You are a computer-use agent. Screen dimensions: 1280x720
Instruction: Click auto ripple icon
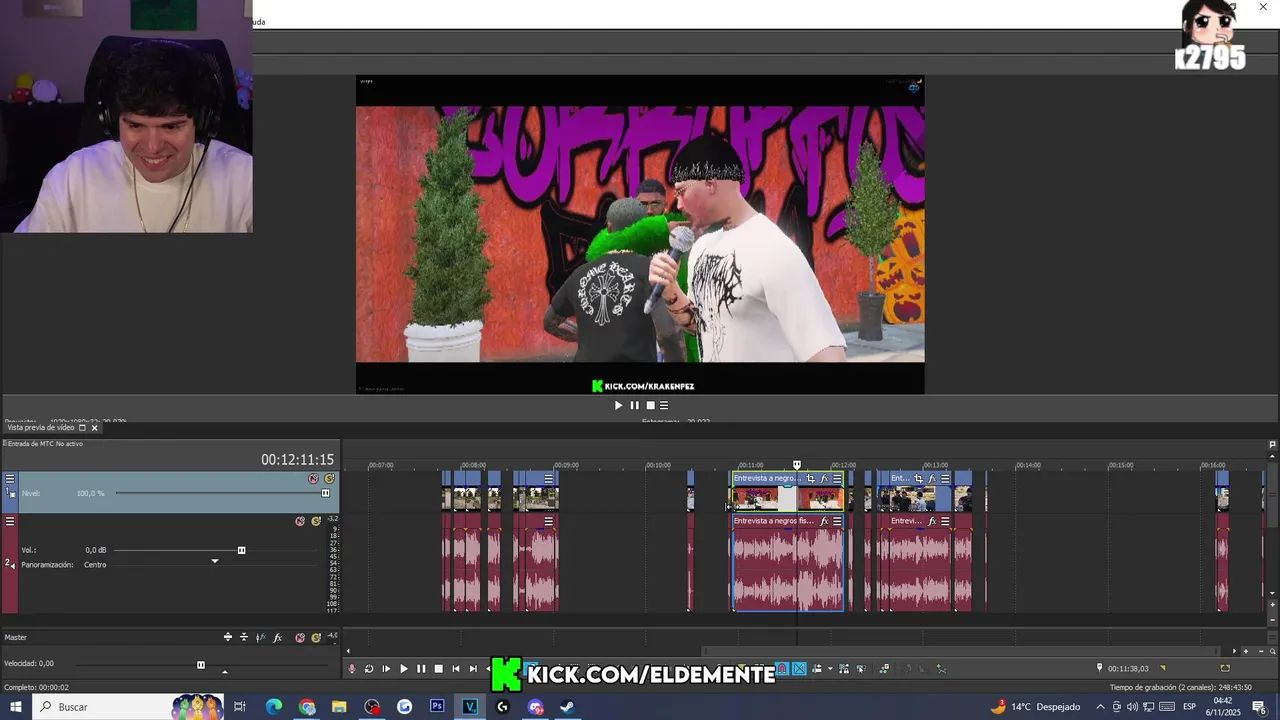(x=817, y=669)
